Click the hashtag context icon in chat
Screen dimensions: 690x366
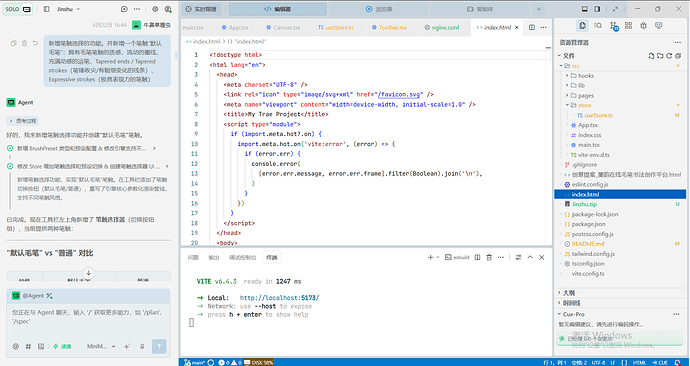pos(28,346)
